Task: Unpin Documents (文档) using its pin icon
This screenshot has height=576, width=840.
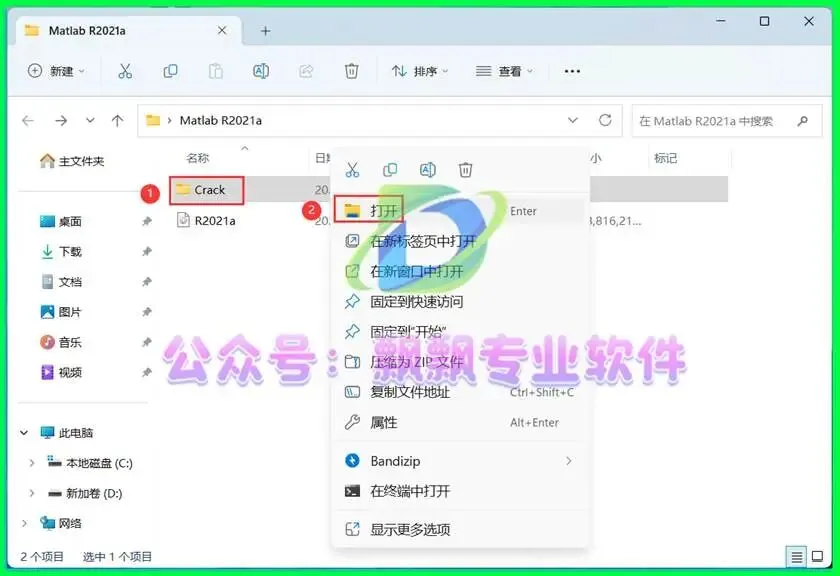Action: point(147,281)
